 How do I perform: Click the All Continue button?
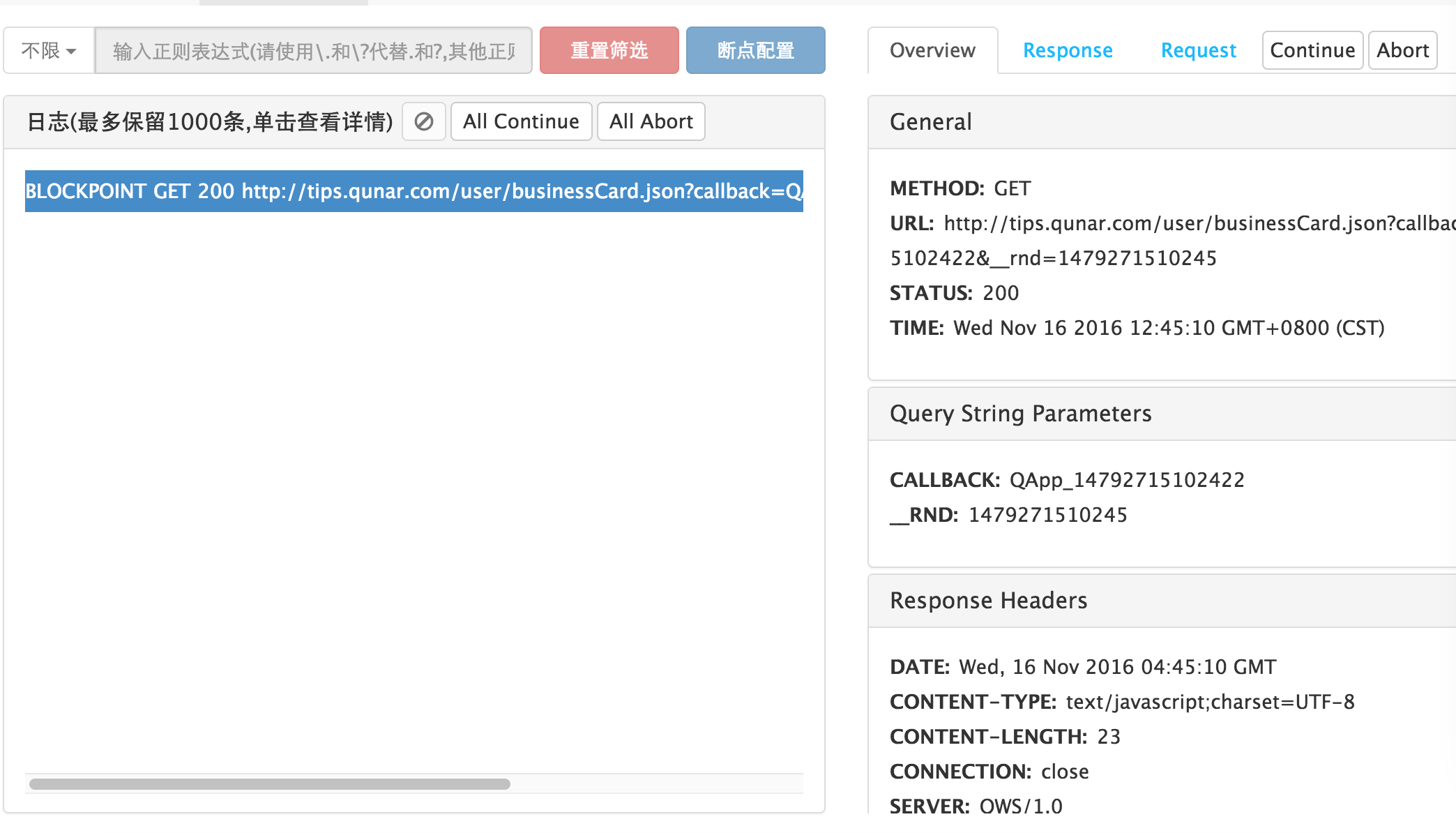[521, 121]
